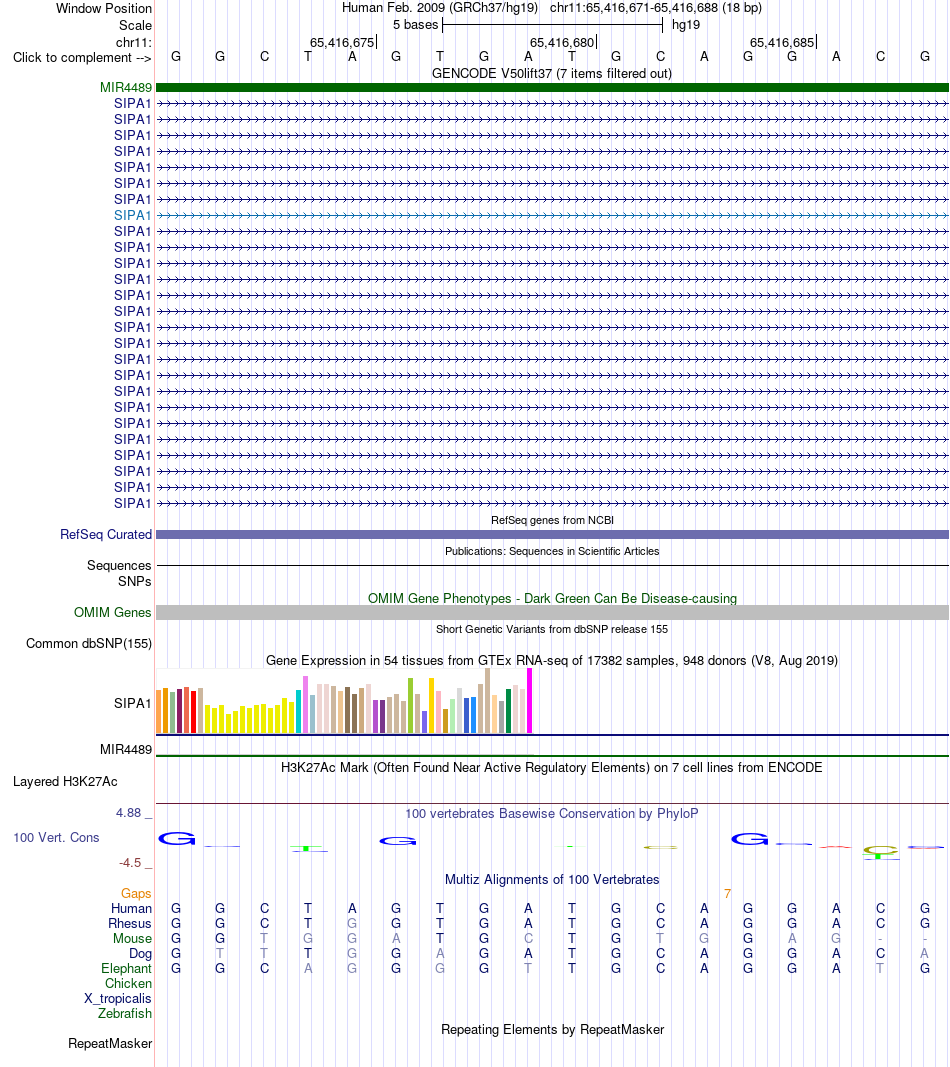950x1067 pixels.
Task: Open the Layered H3K27Ac track label
Action: click(x=65, y=782)
